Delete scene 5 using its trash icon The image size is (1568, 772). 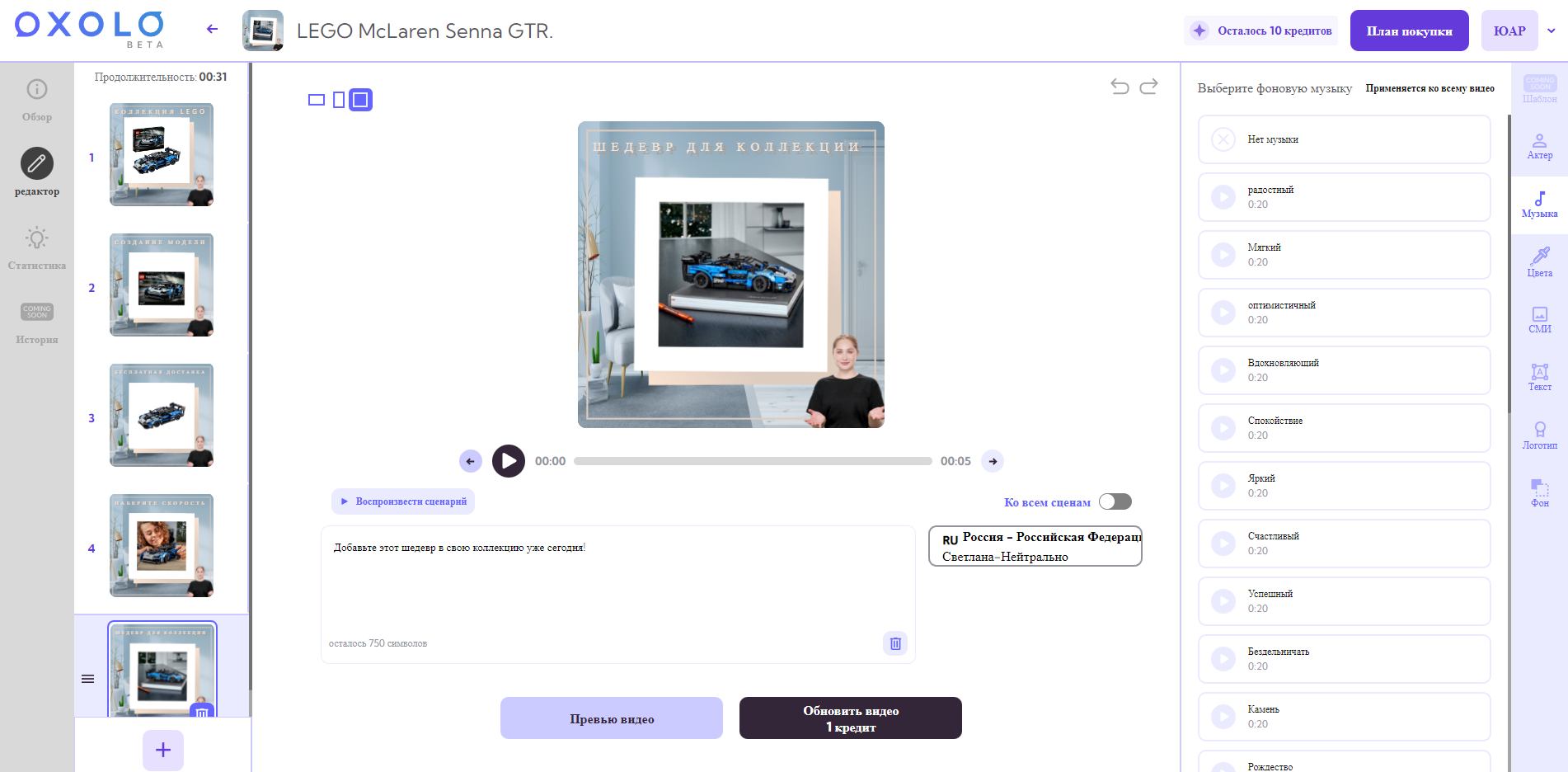(202, 712)
